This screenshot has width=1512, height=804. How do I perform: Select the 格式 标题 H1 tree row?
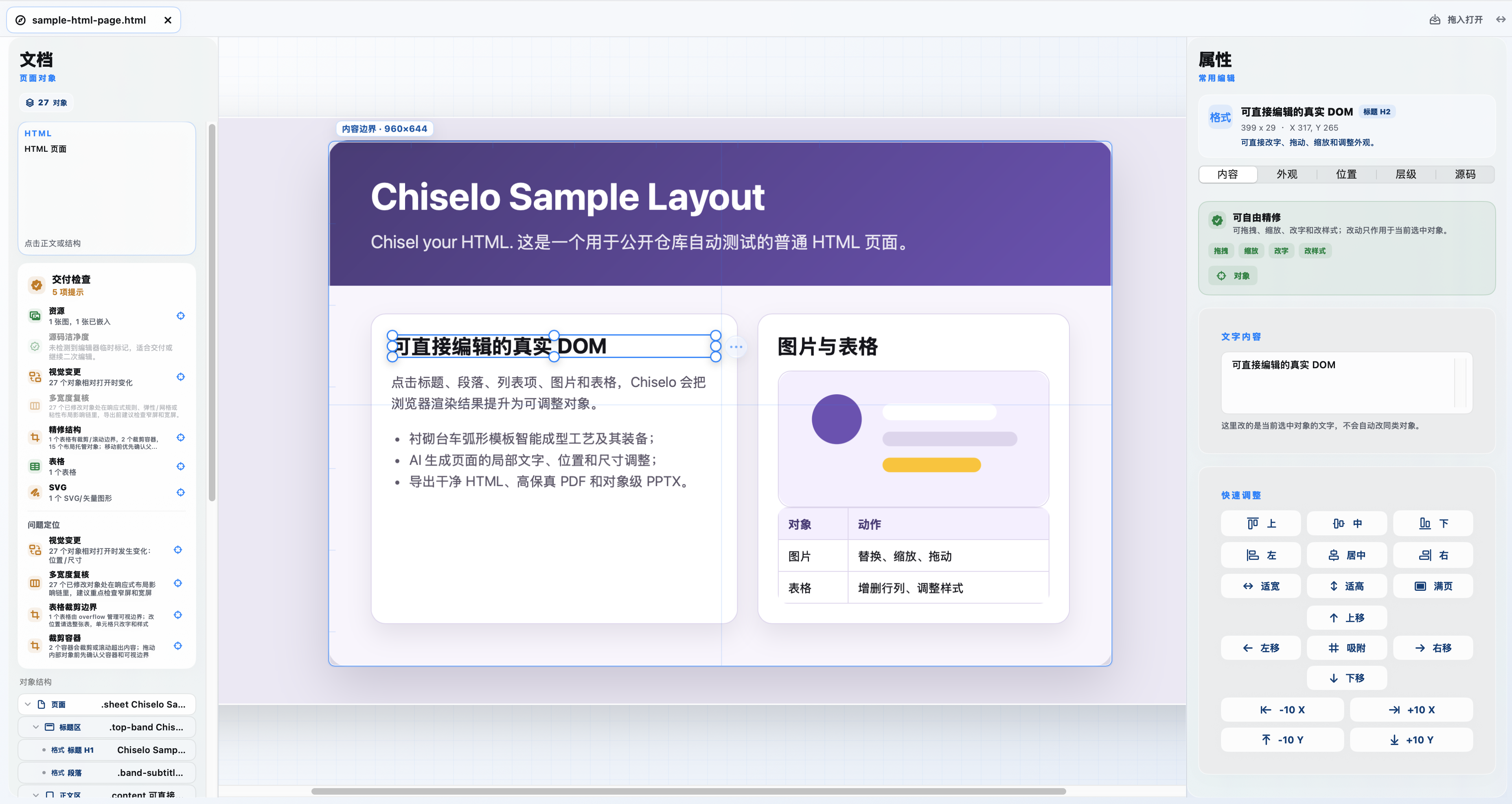point(107,750)
